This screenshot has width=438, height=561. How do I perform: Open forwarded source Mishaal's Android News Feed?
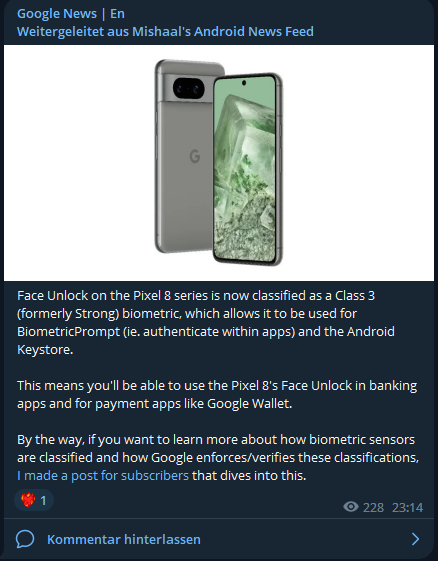click(223, 31)
